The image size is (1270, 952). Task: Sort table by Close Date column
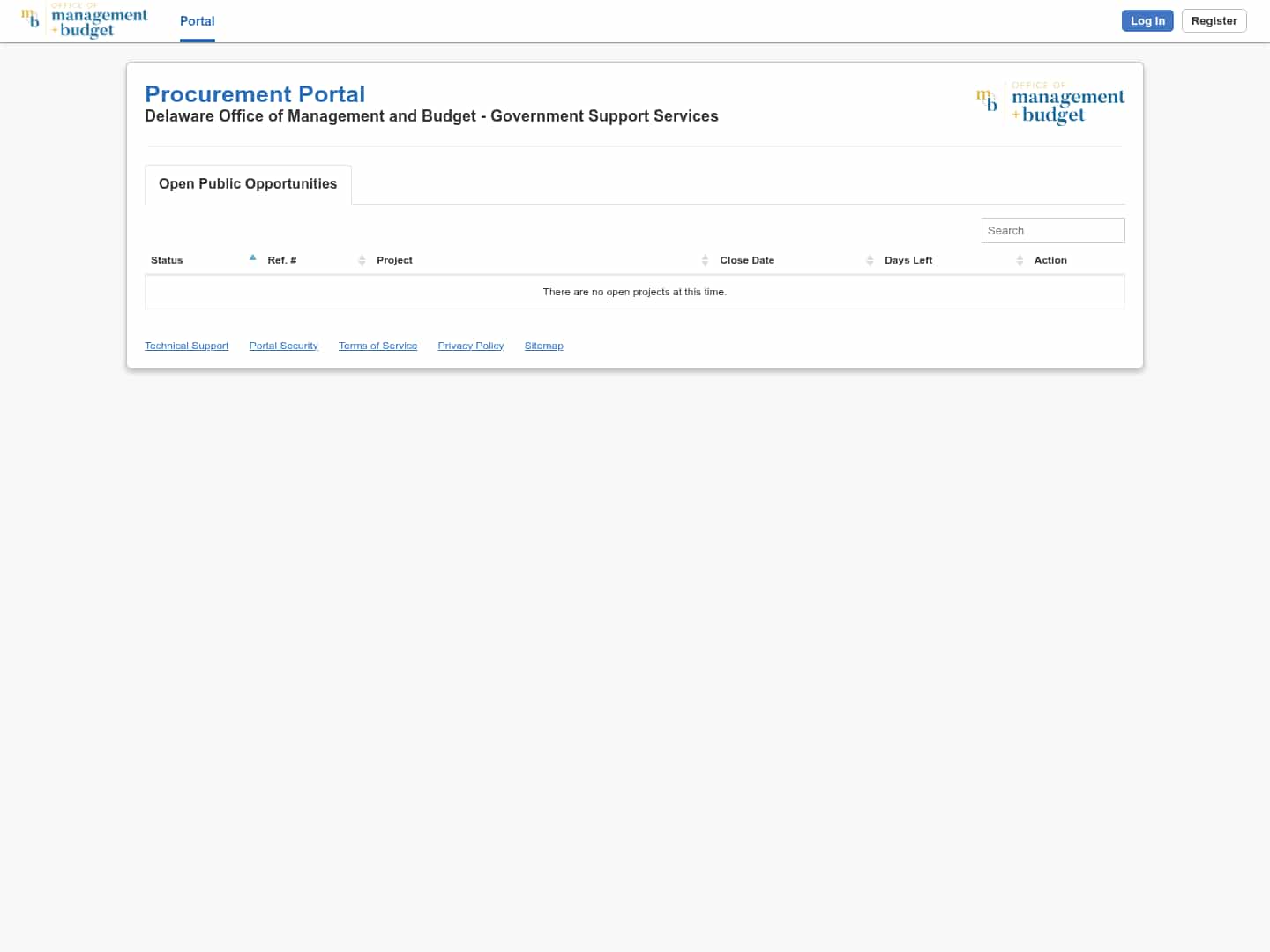tap(796, 260)
